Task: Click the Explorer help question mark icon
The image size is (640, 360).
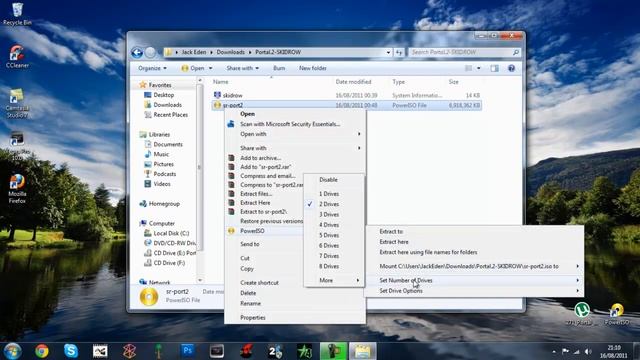Action: click(x=511, y=68)
